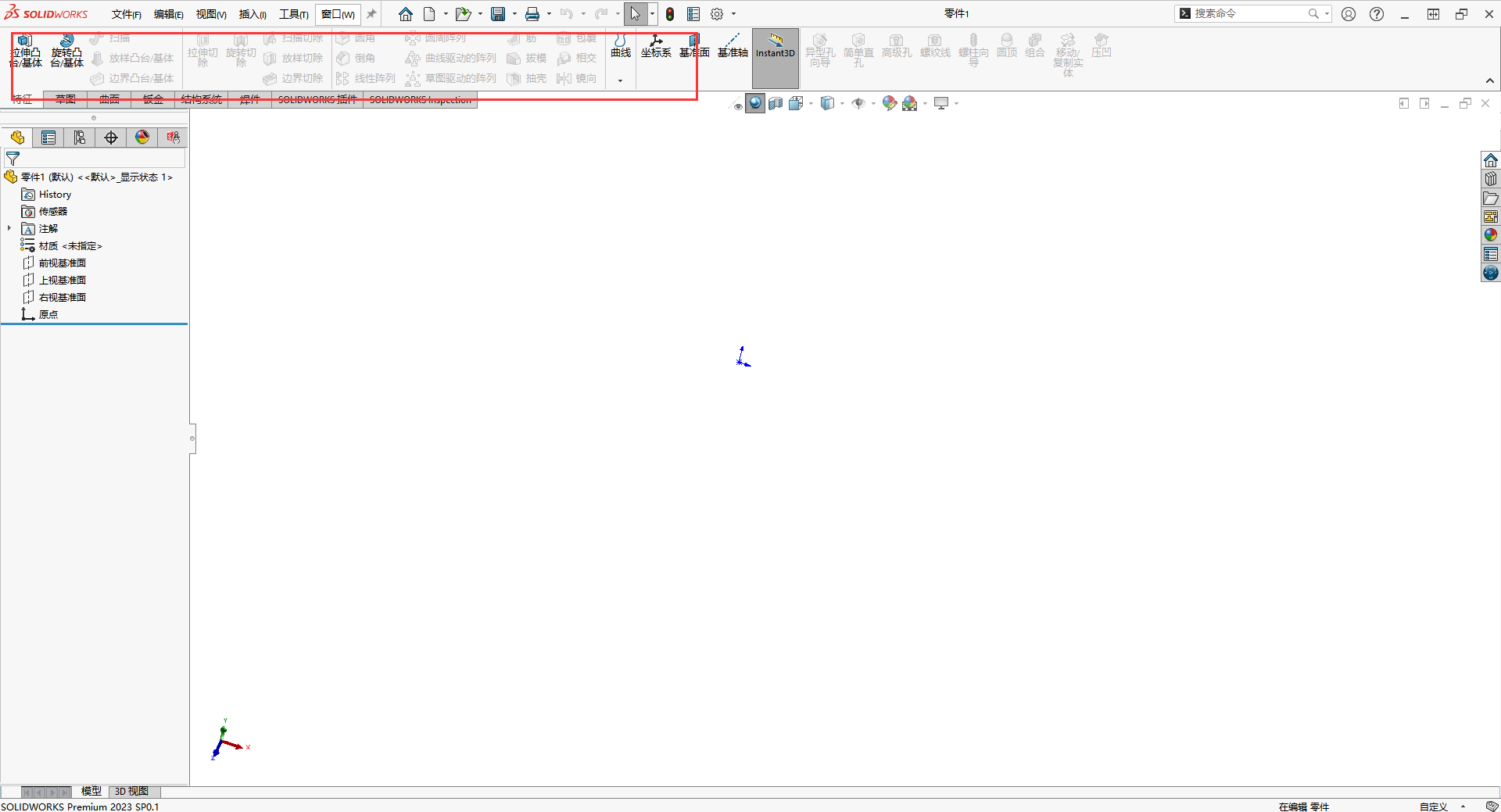Open the ConfigurationManager panel tab
1501x812 pixels.
coord(80,138)
